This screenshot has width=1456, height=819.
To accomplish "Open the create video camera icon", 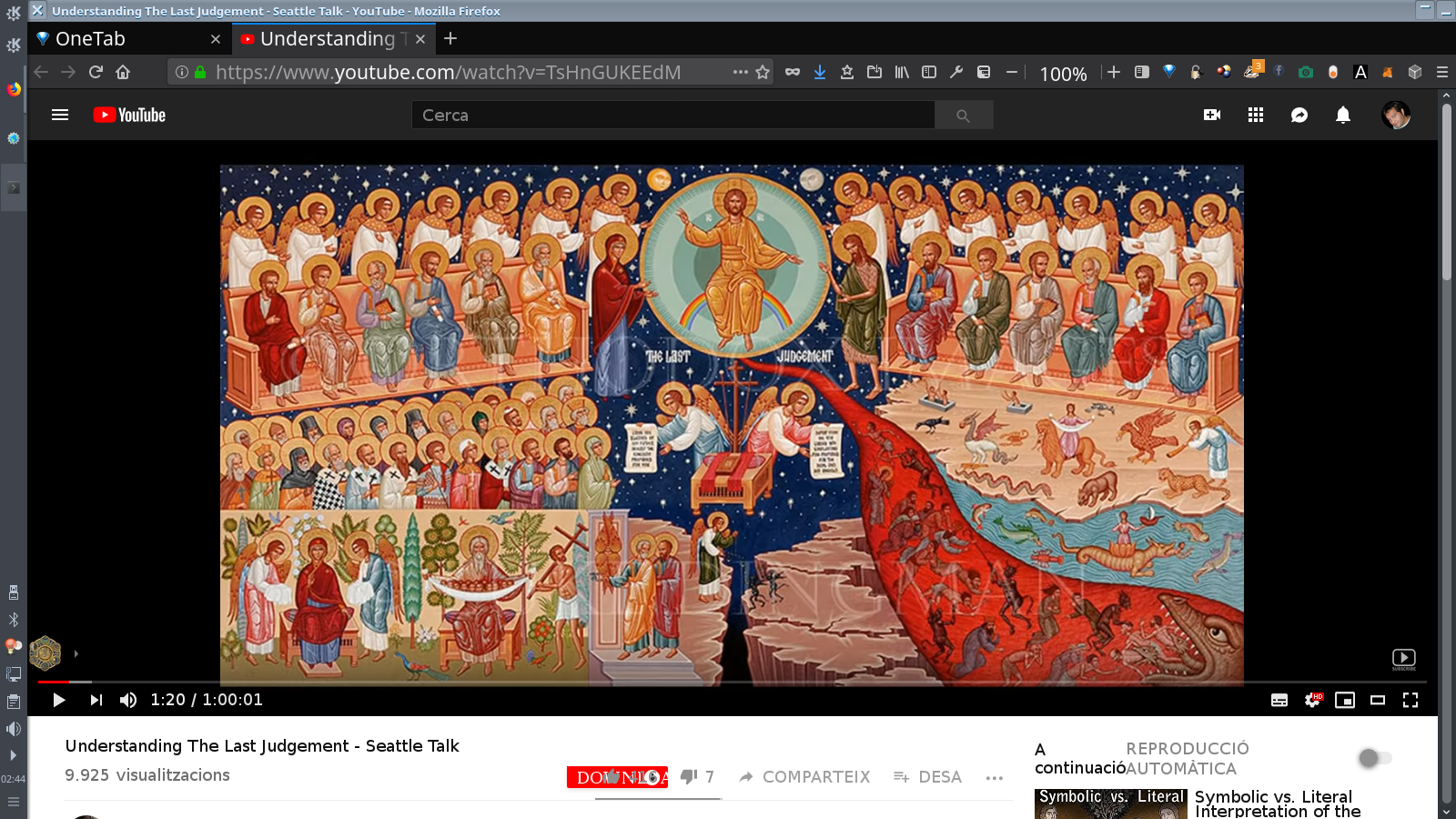I will click(x=1212, y=115).
